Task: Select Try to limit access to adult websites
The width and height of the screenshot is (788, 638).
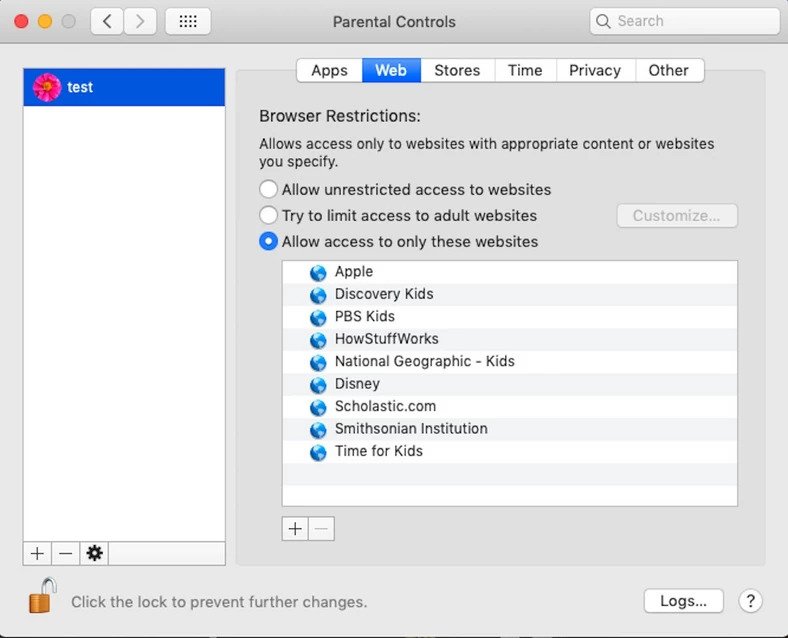Action: [268, 216]
